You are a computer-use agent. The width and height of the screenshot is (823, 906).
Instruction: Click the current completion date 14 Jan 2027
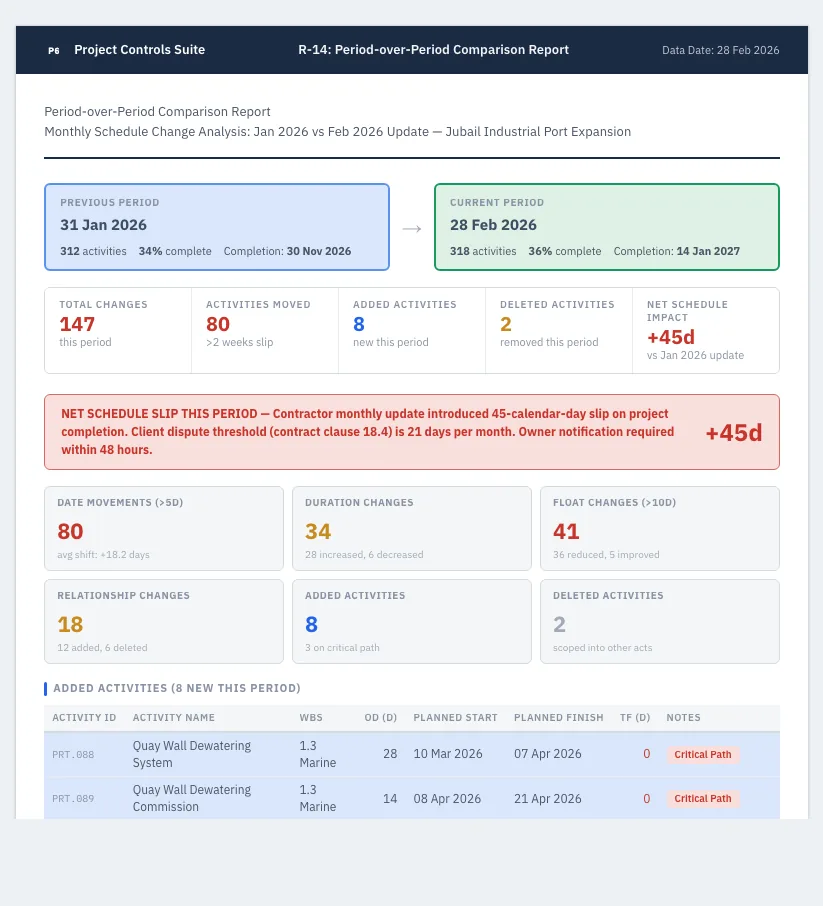coord(708,251)
